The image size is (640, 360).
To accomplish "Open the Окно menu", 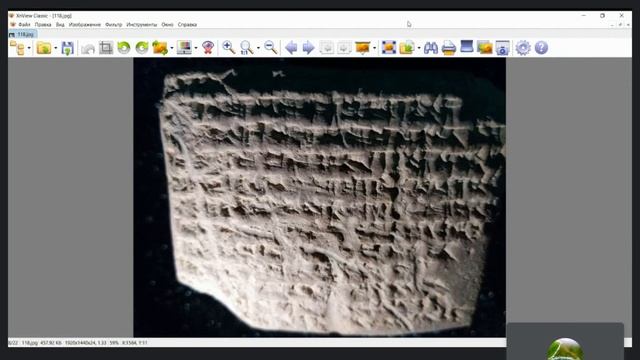I will tap(167, 25).
